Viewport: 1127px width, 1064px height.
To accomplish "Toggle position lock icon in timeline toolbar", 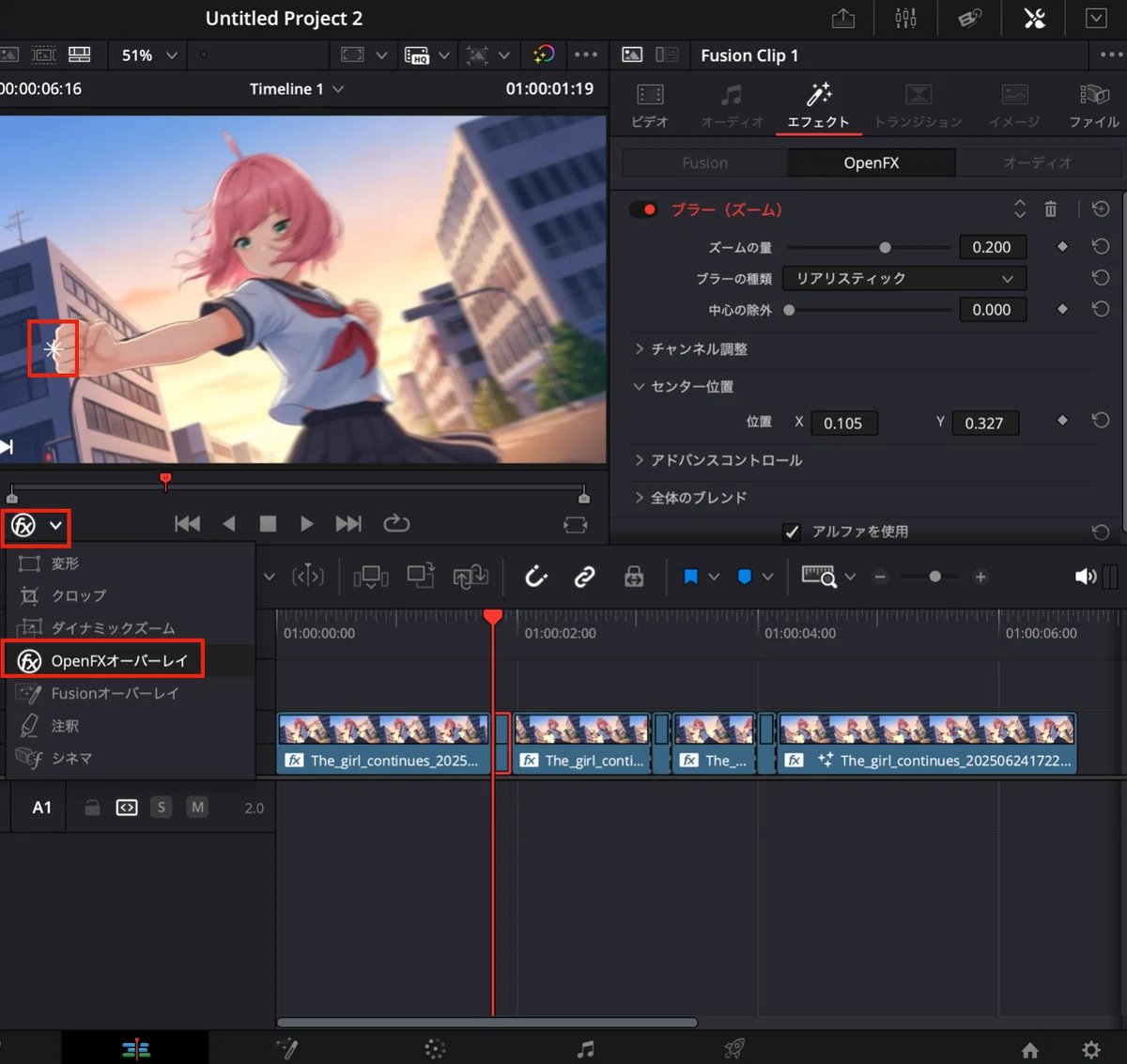I will pos(634,577).
